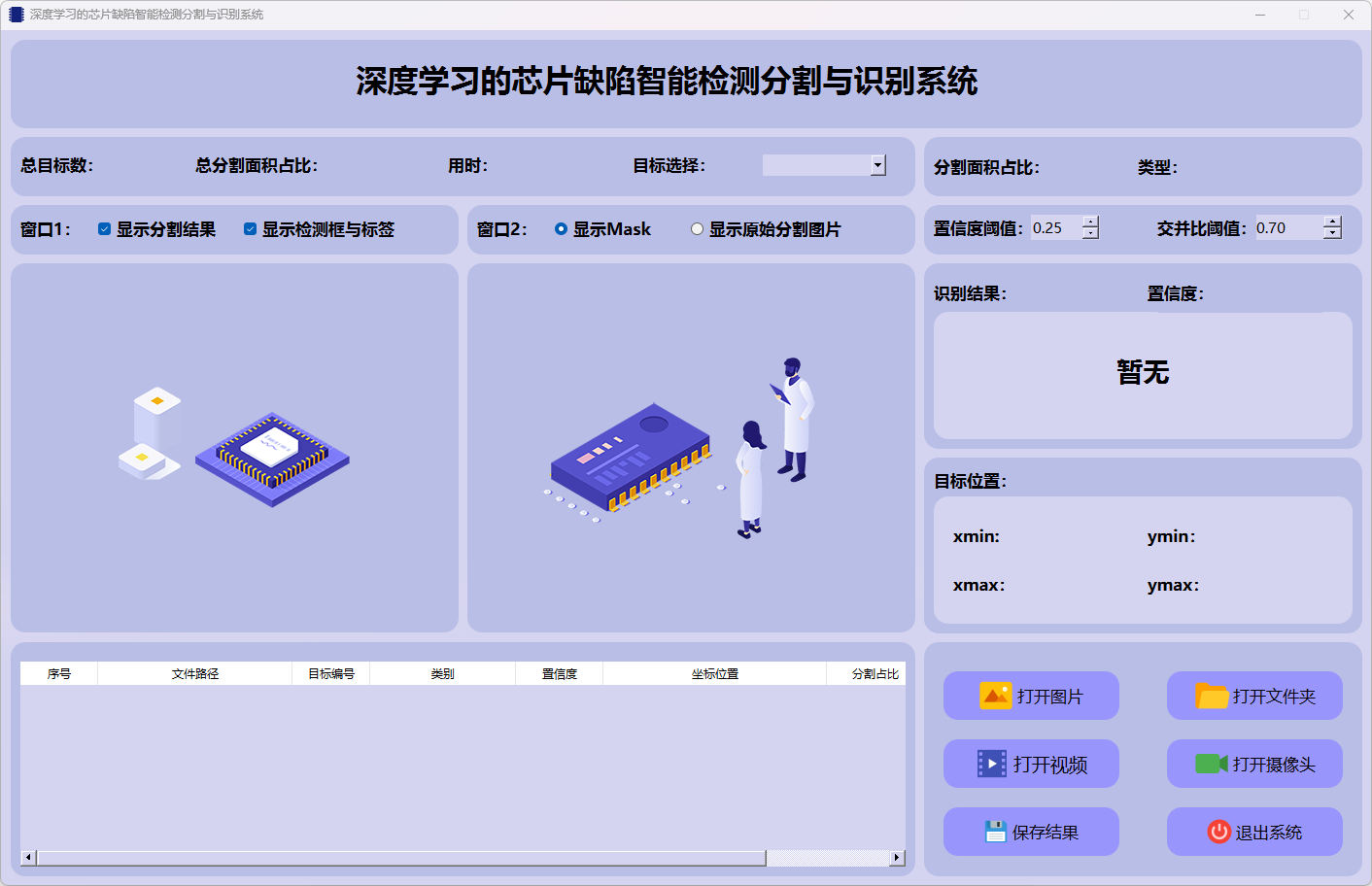Close the application window

[1349, 15]
